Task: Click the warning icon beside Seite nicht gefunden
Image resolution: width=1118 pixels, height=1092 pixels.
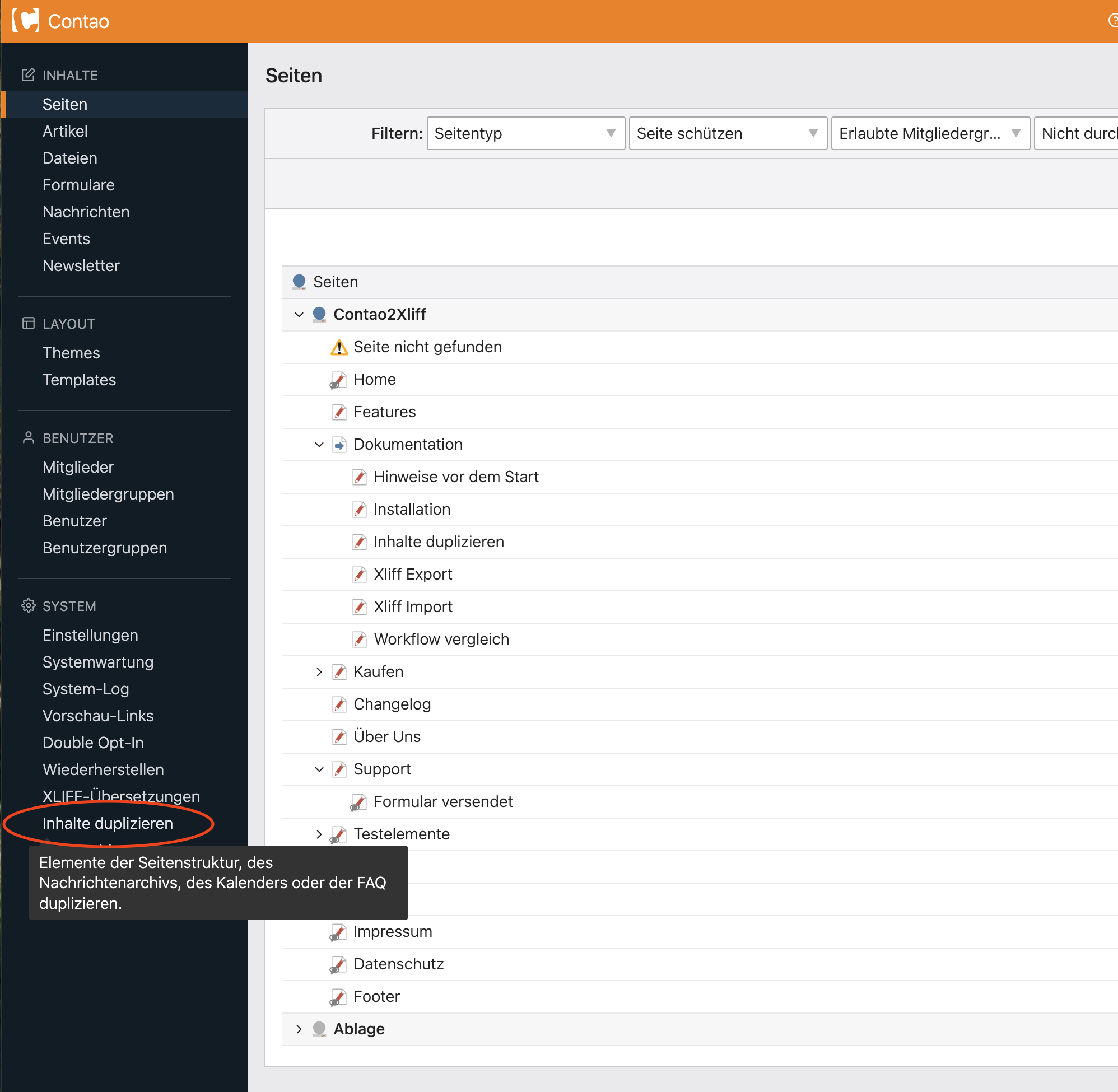Action: coord(339,348)
